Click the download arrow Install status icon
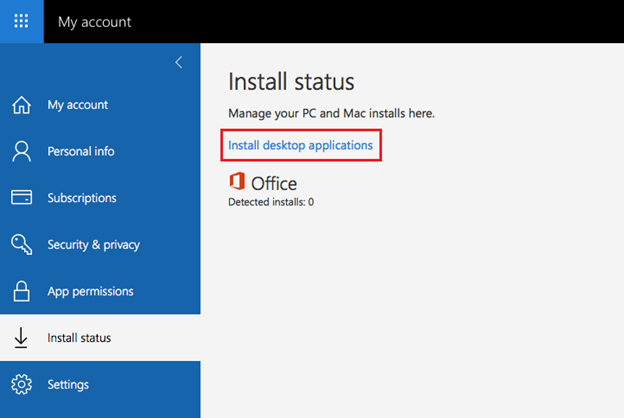This screenshot has width=624, height=418. coord(21,338)
